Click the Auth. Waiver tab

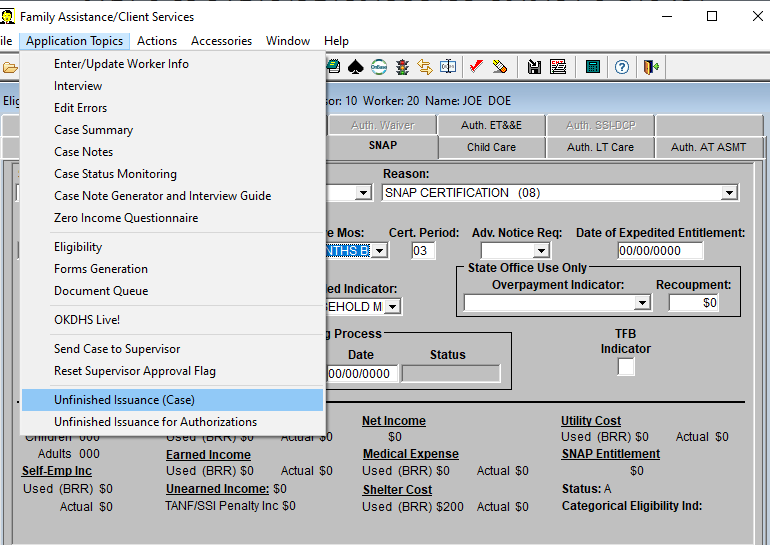pyautogui.click(x=383, y=125)
